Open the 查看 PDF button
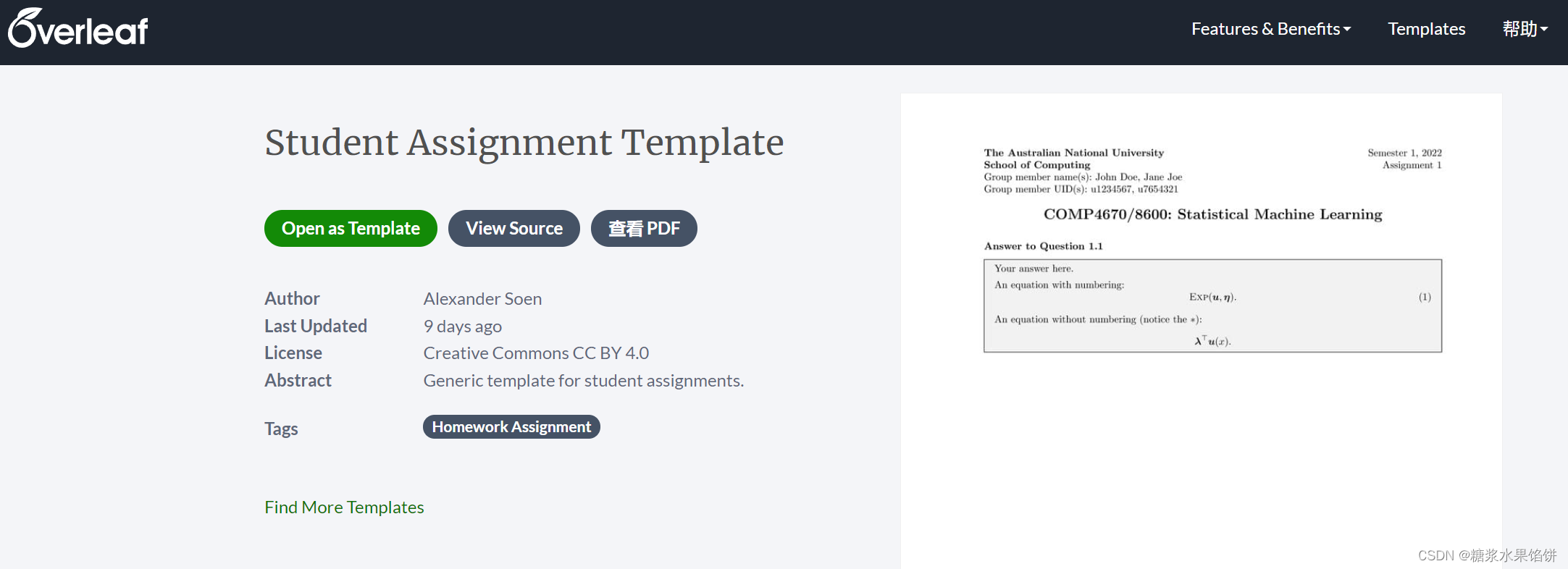Image resolution: width=1568 pixels, height=569 pixels. tap(644, 228)
